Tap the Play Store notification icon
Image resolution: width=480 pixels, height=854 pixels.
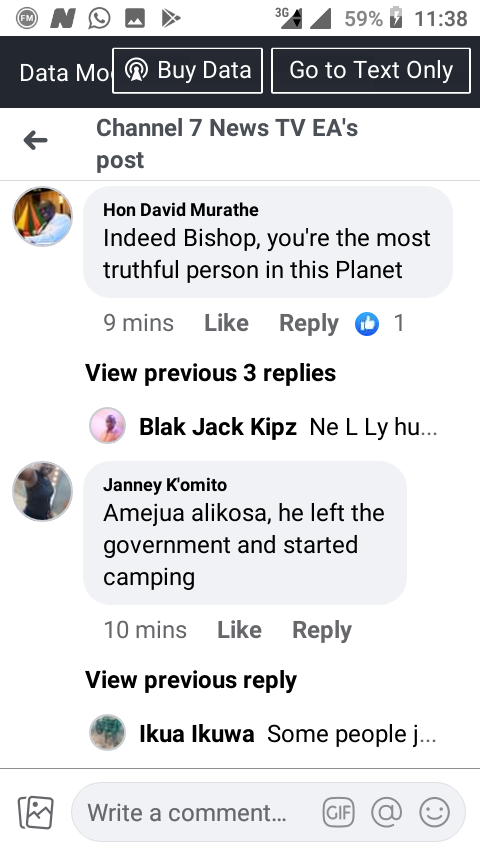(171, 19)
